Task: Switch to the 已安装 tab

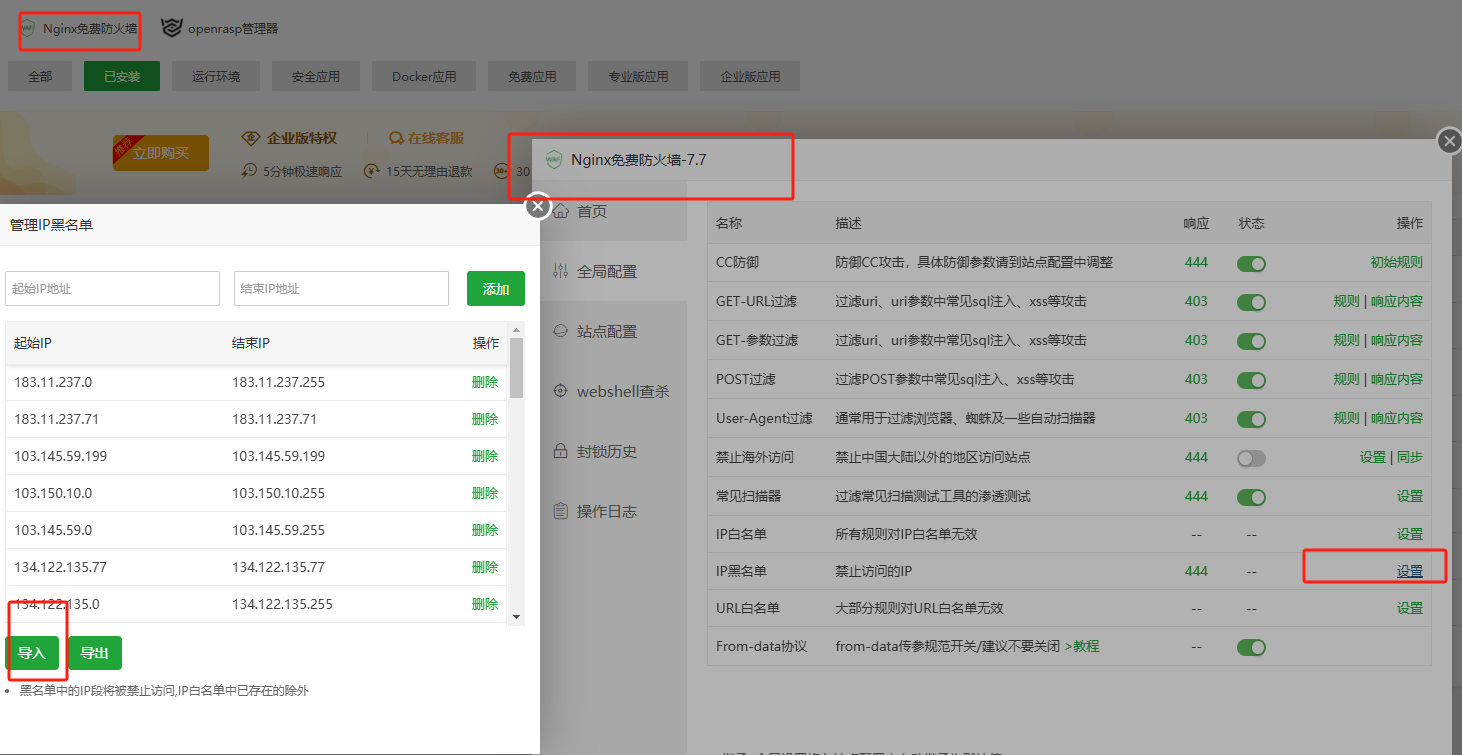Action: pyautogui.click(x=122, y=76)
